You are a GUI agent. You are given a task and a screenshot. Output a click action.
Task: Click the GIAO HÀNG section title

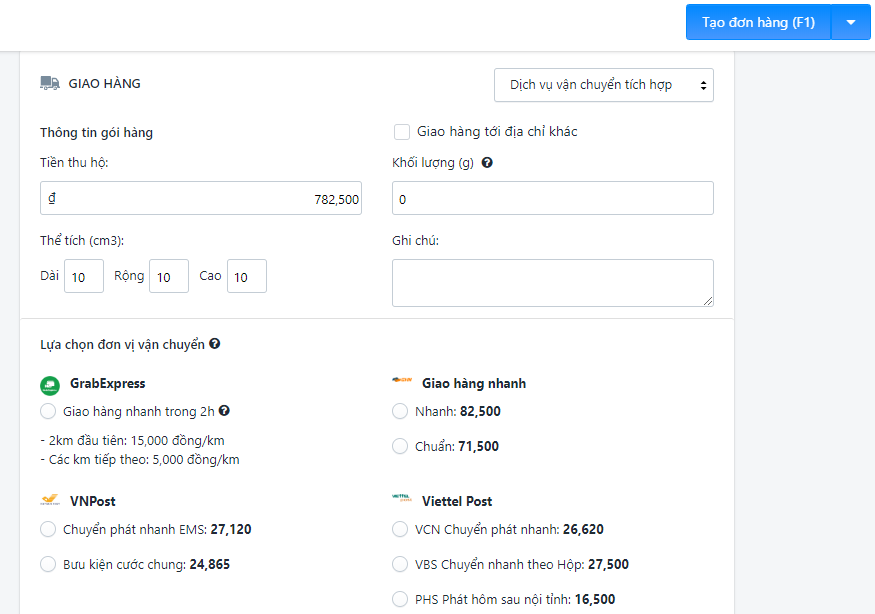104,84
